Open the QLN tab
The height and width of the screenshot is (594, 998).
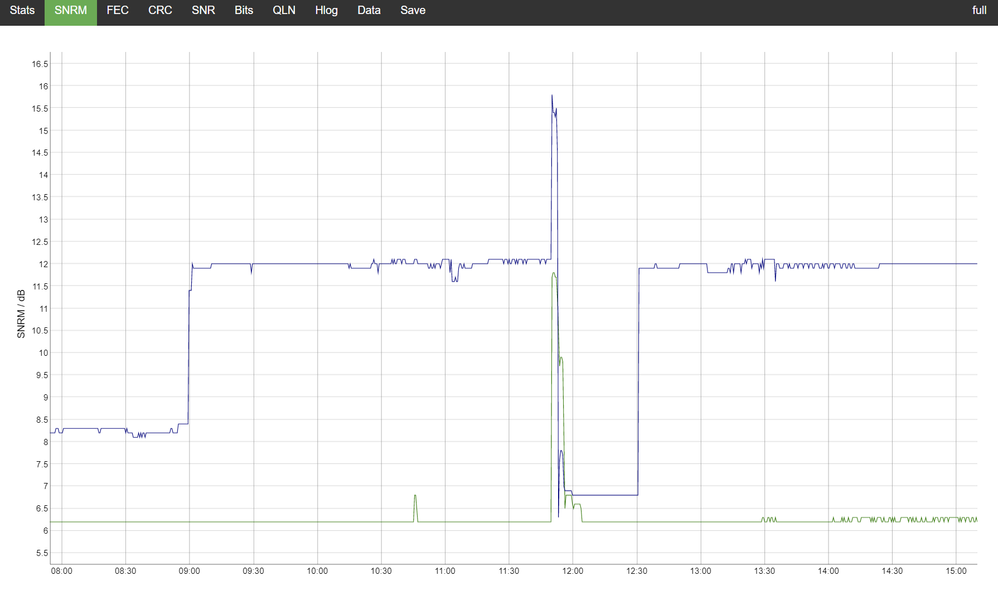284,11
